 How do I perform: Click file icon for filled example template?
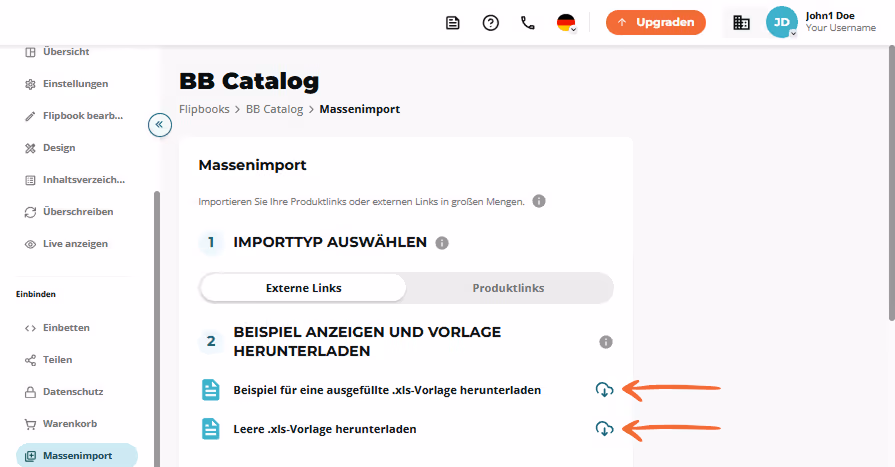click(x=211, y=390)
